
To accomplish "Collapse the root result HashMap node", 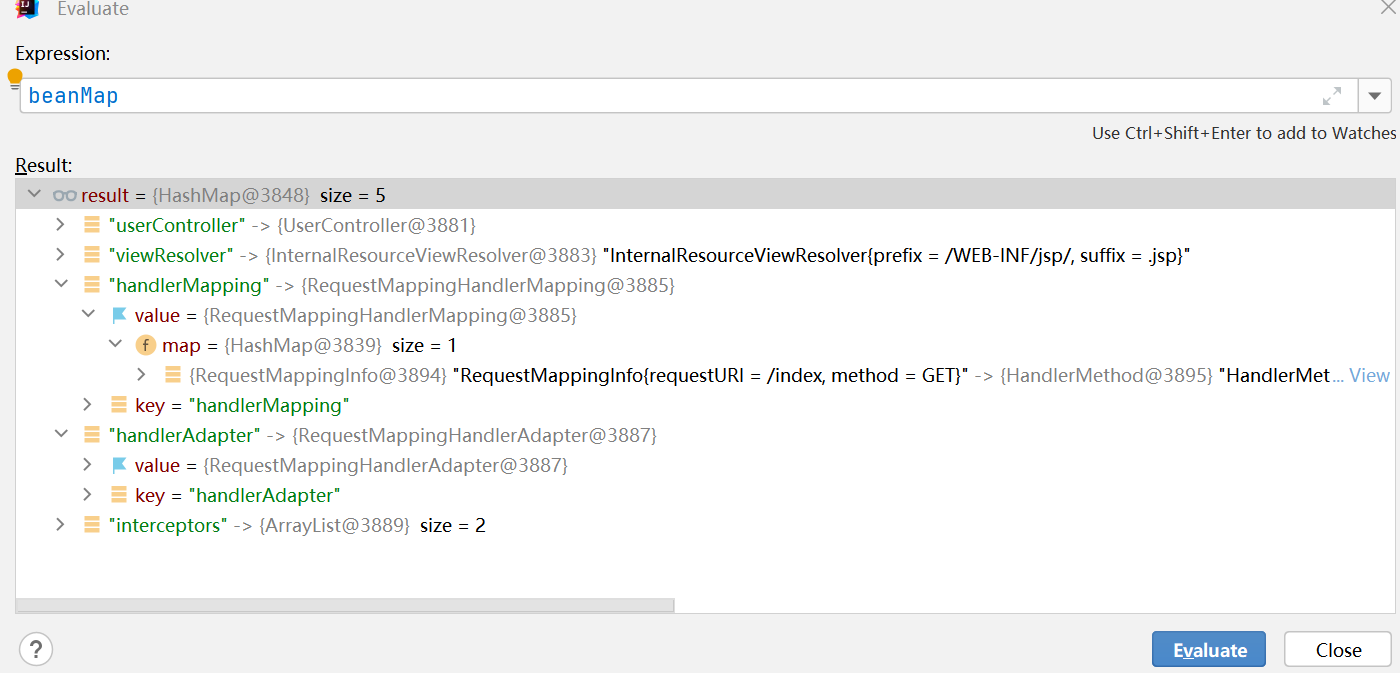I will (x=34, y=195).
